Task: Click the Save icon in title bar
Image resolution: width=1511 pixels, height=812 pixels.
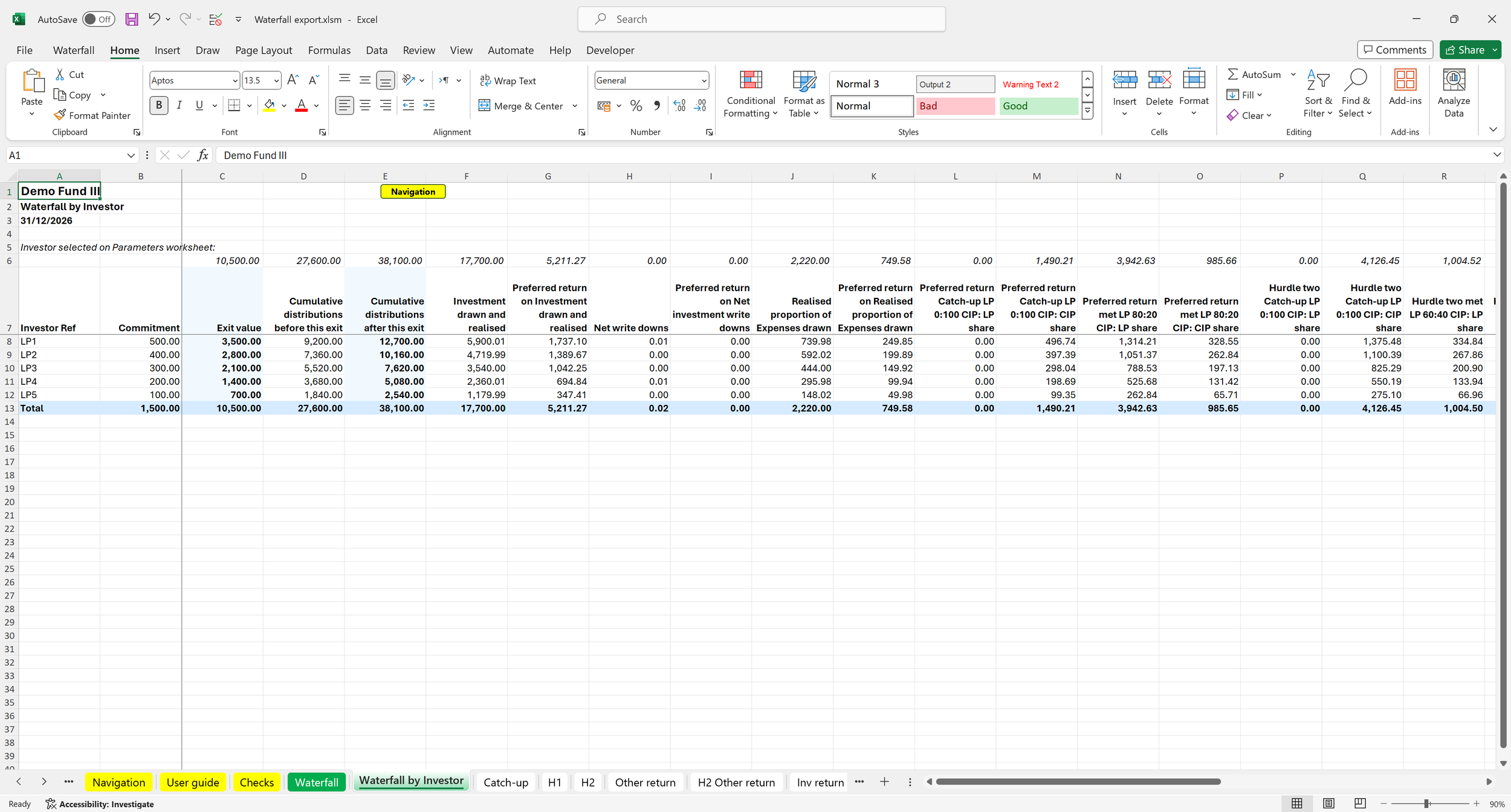Action: [x=131, y=19]
